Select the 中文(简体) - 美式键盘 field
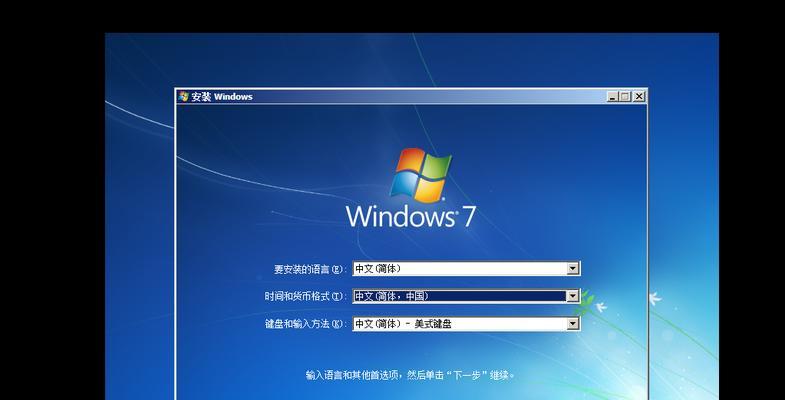Image resolution: width=785 pixels, height=400 pixels. click(x=466, y=324)
